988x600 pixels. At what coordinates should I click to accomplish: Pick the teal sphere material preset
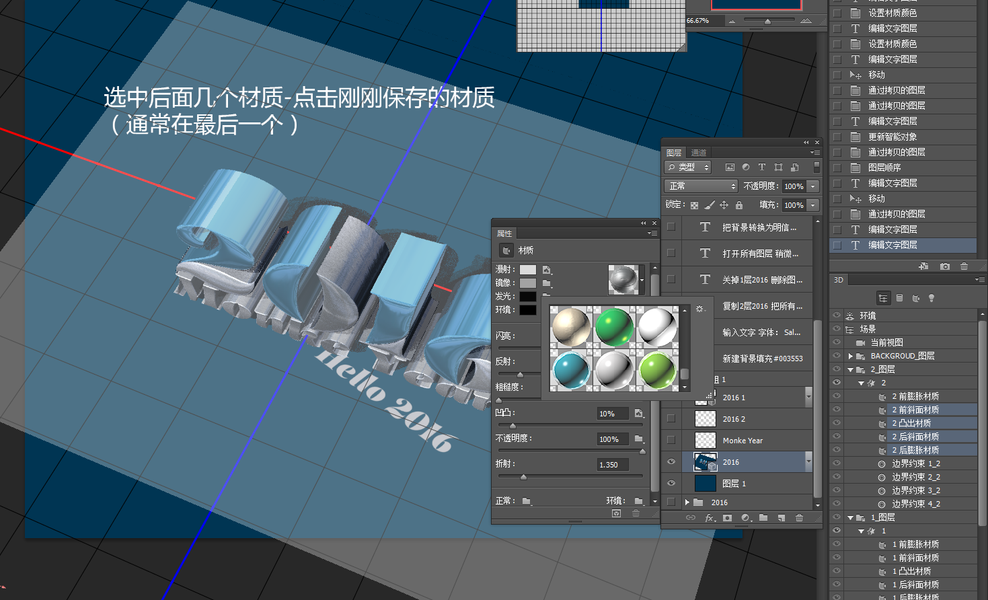coord(571,371)
